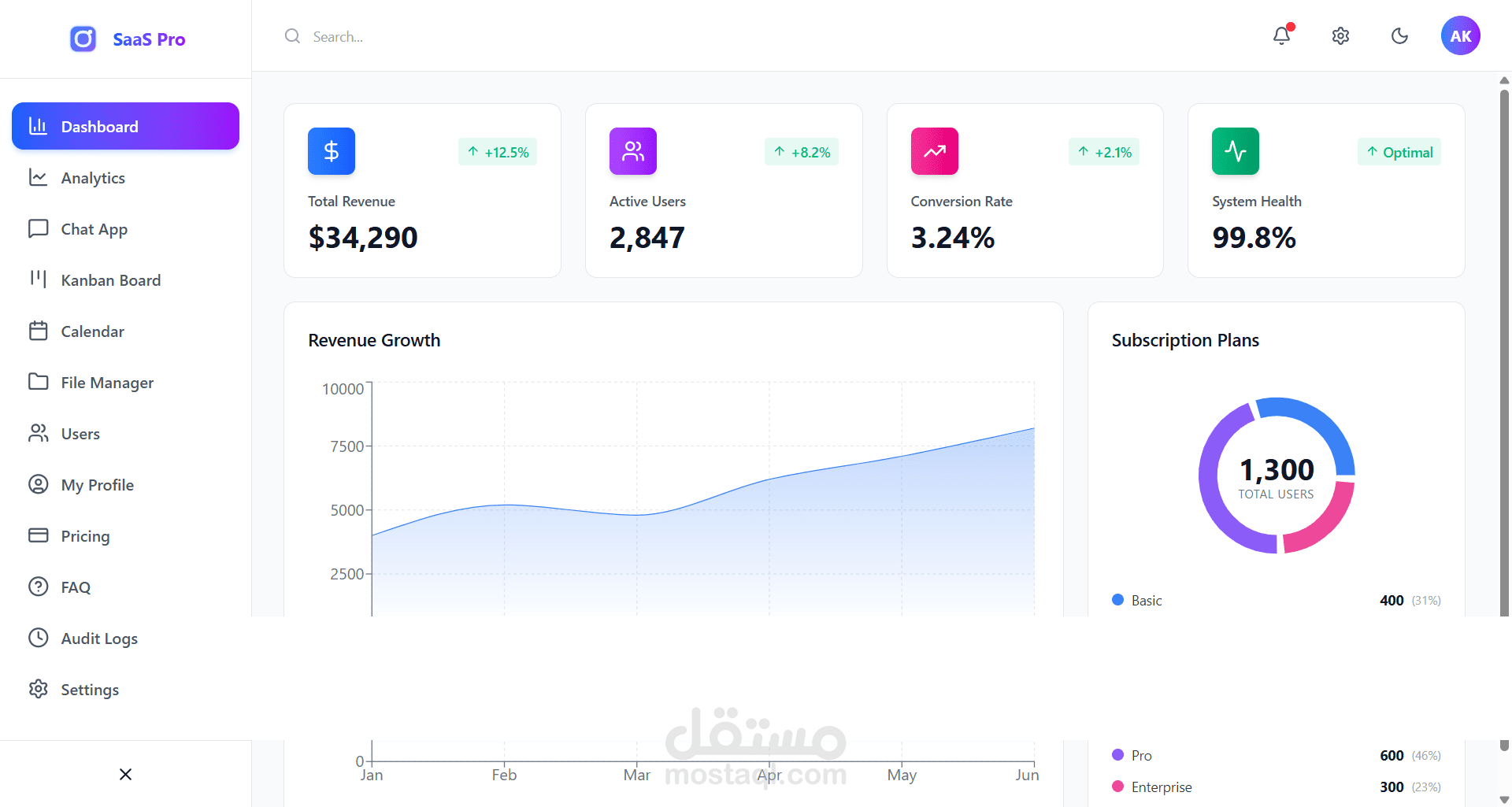1512x807 pixels.
Task: Click the SaaS Pro logo icon
Action: click(83, 39)
